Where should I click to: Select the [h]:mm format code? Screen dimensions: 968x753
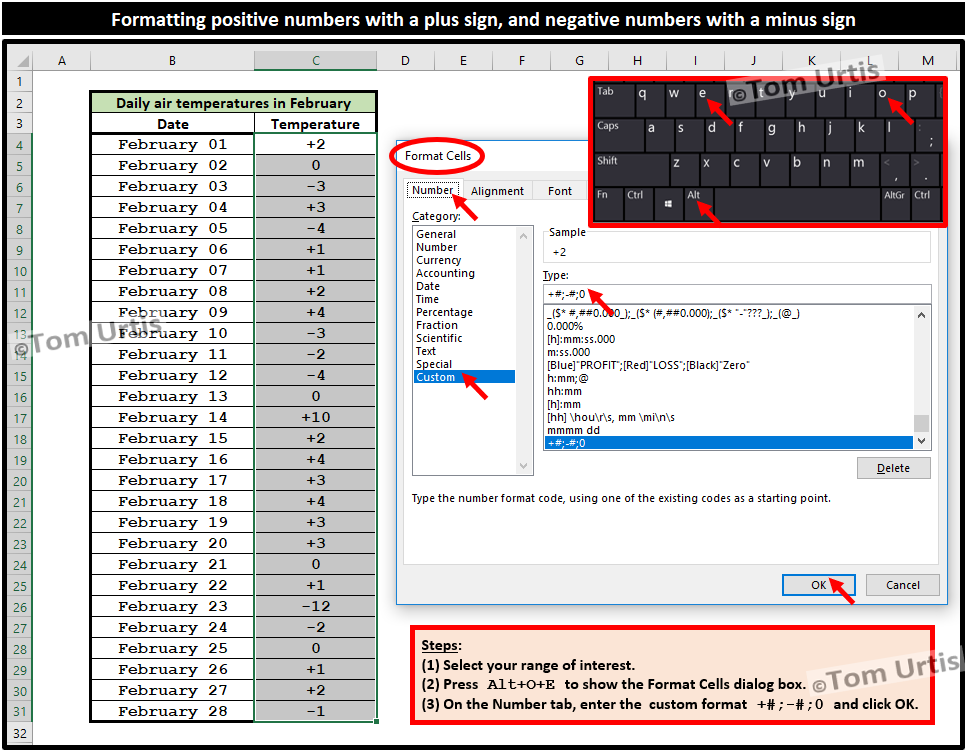coord(728,404)
